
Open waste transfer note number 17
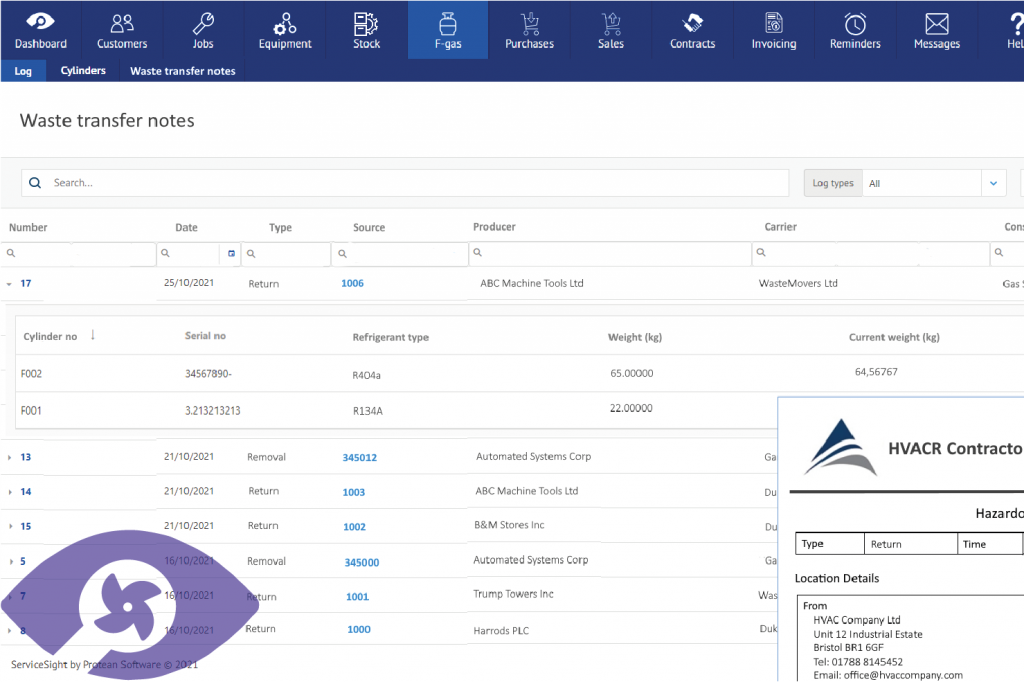pyautogui.click(x=25, y=284)
